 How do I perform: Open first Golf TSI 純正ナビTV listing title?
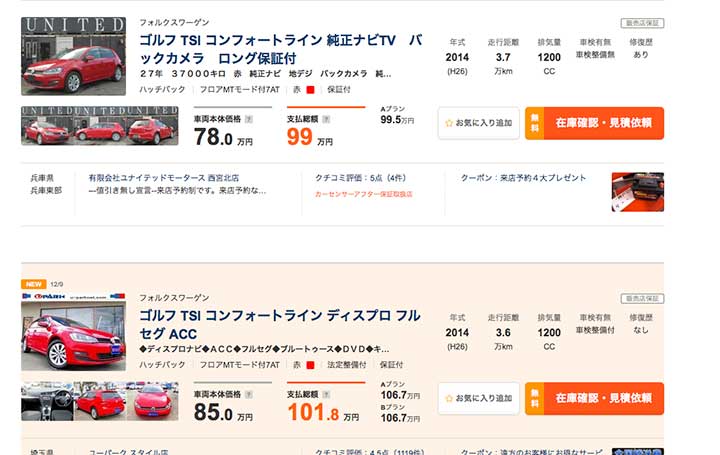click(281, 49)
